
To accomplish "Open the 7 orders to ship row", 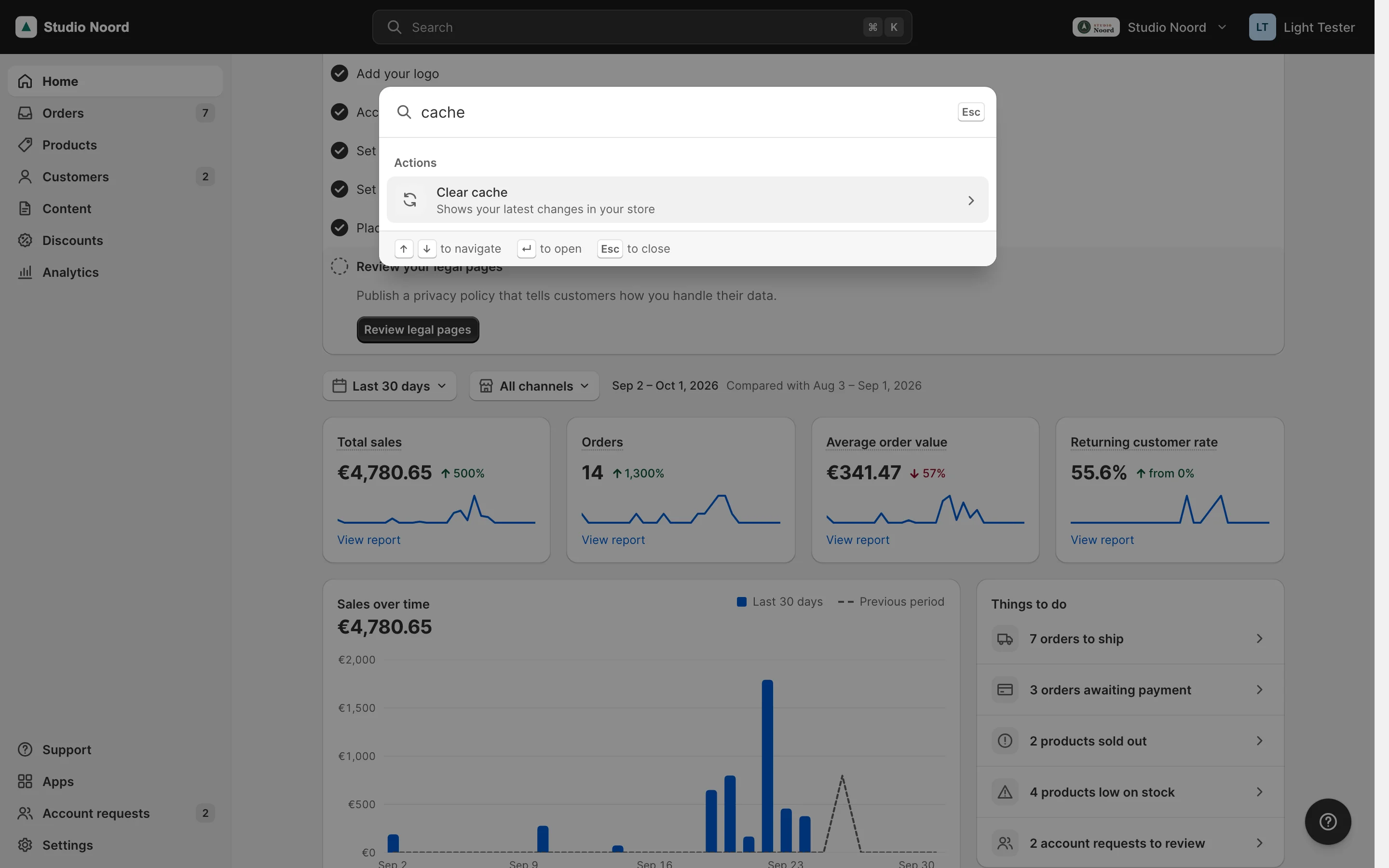I will point(1130,639).
